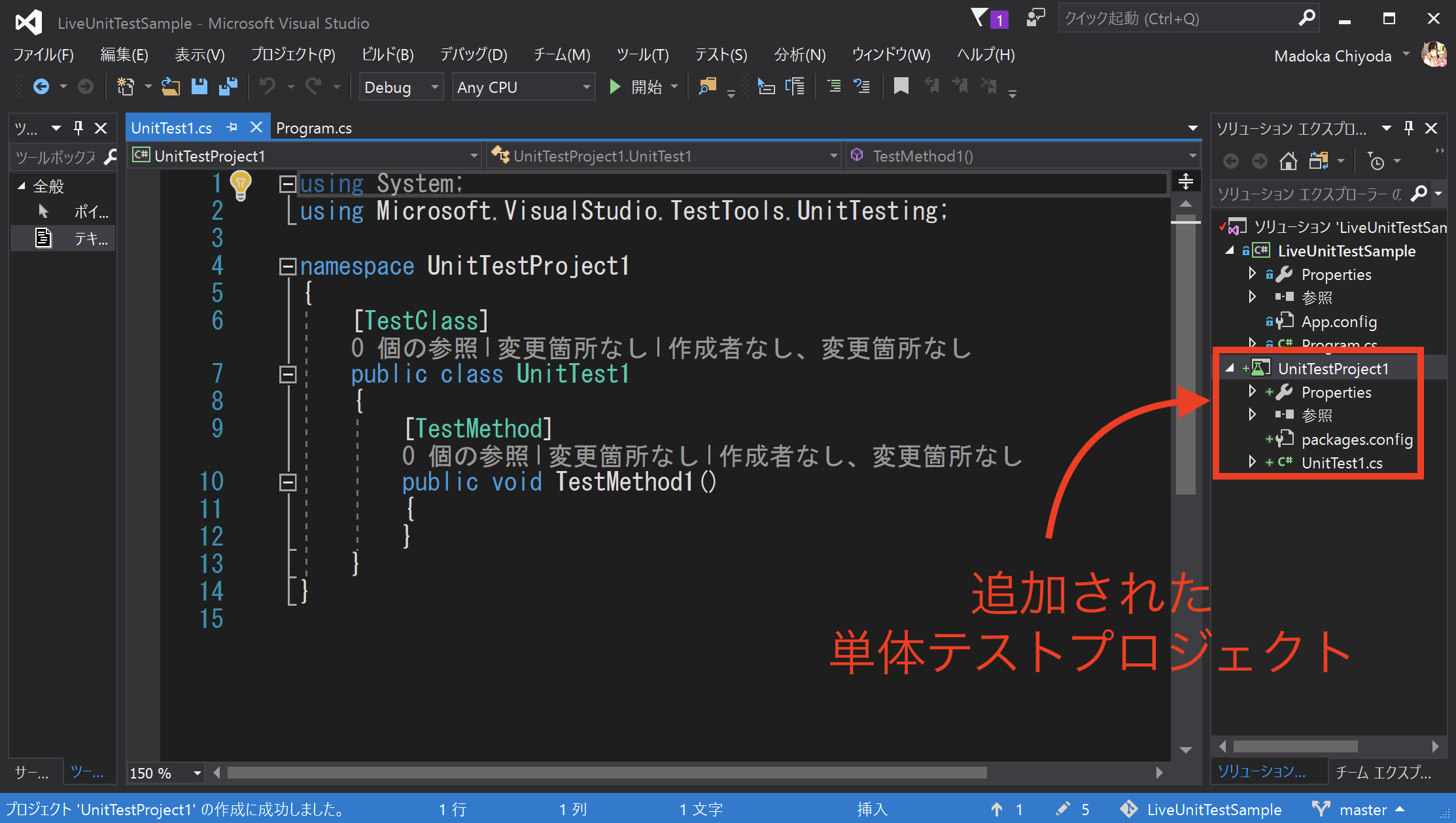
Task: Click the Find in Files icon
Action: 708,86
